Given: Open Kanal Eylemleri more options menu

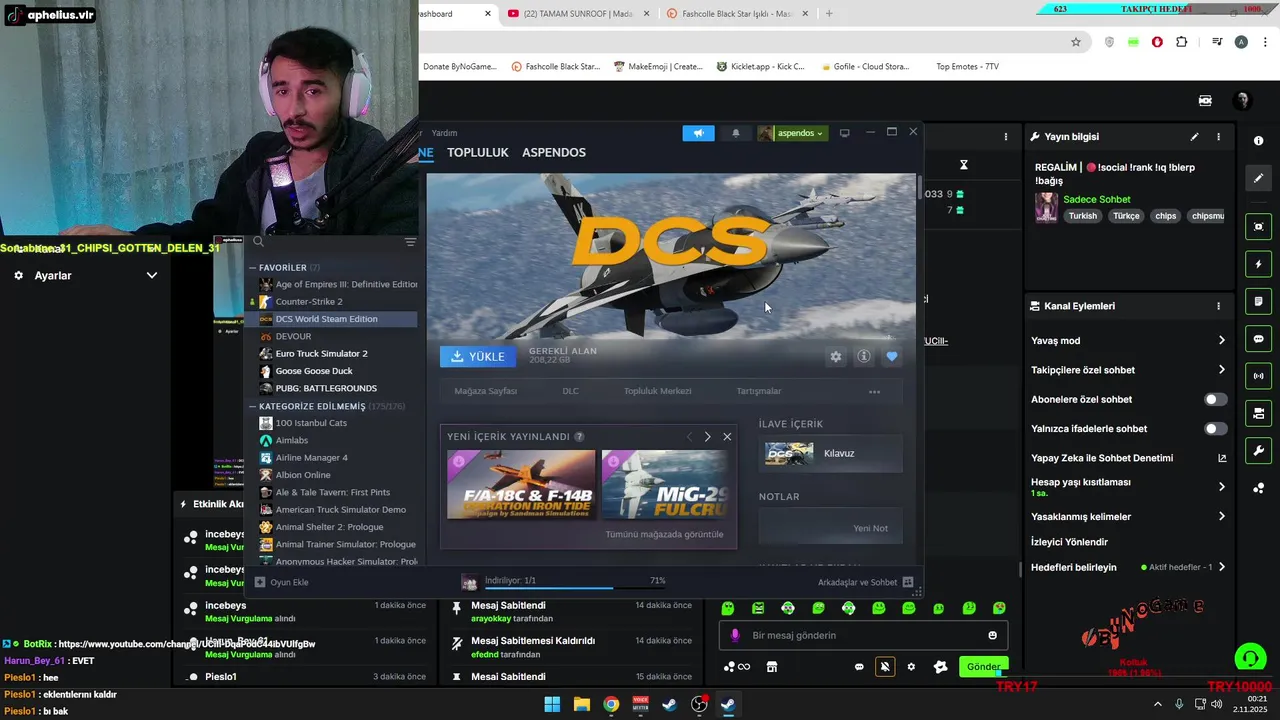Looking at the screenshot, I should [x=1218, y=306].
